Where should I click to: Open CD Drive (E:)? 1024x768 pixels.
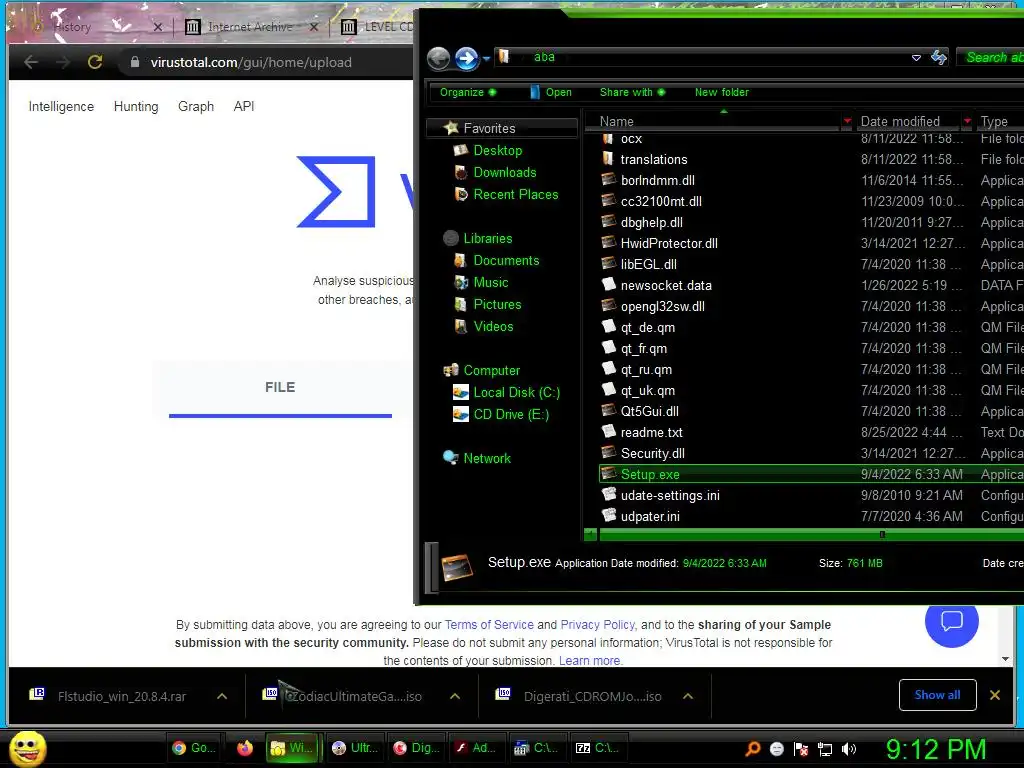(511, 415)
